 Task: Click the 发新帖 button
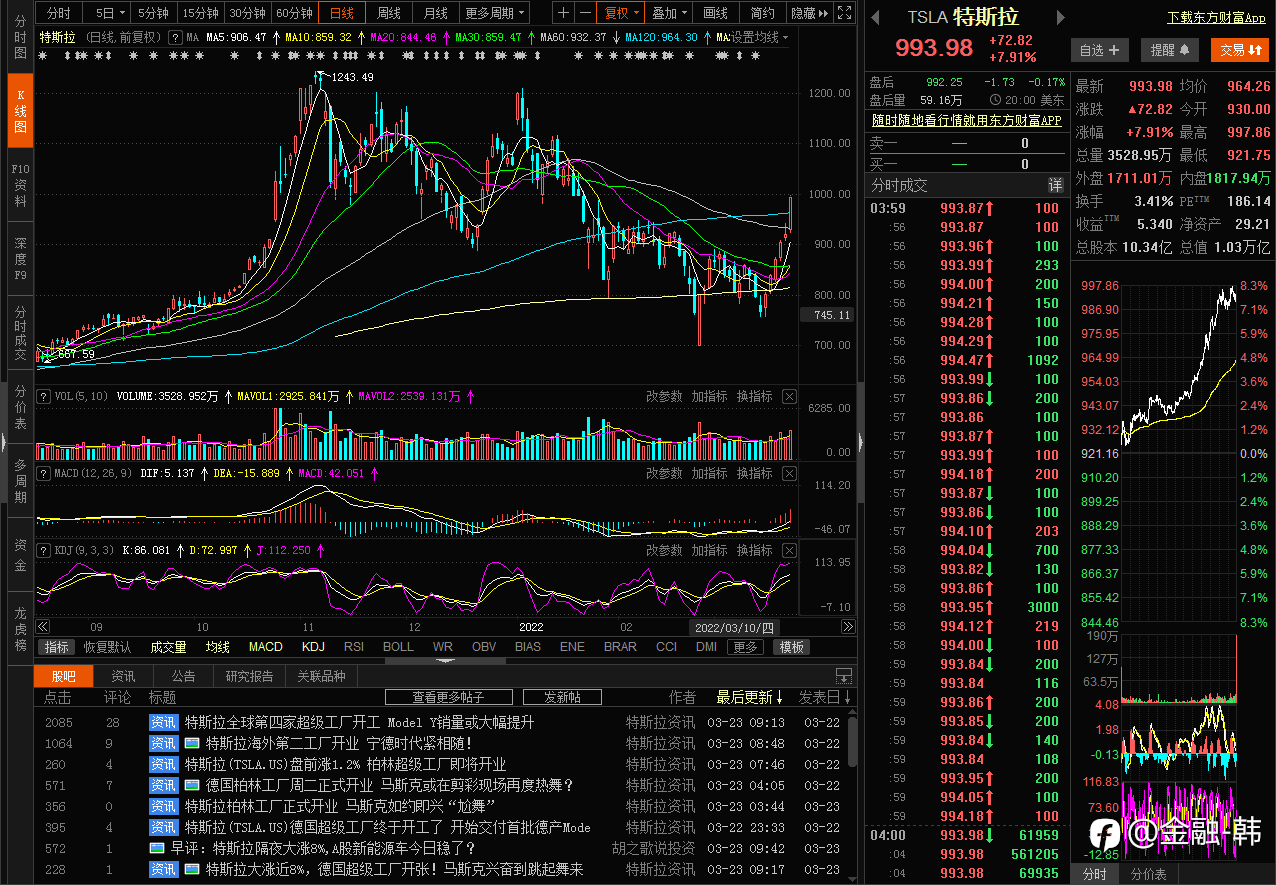click(x=561, y=697)
